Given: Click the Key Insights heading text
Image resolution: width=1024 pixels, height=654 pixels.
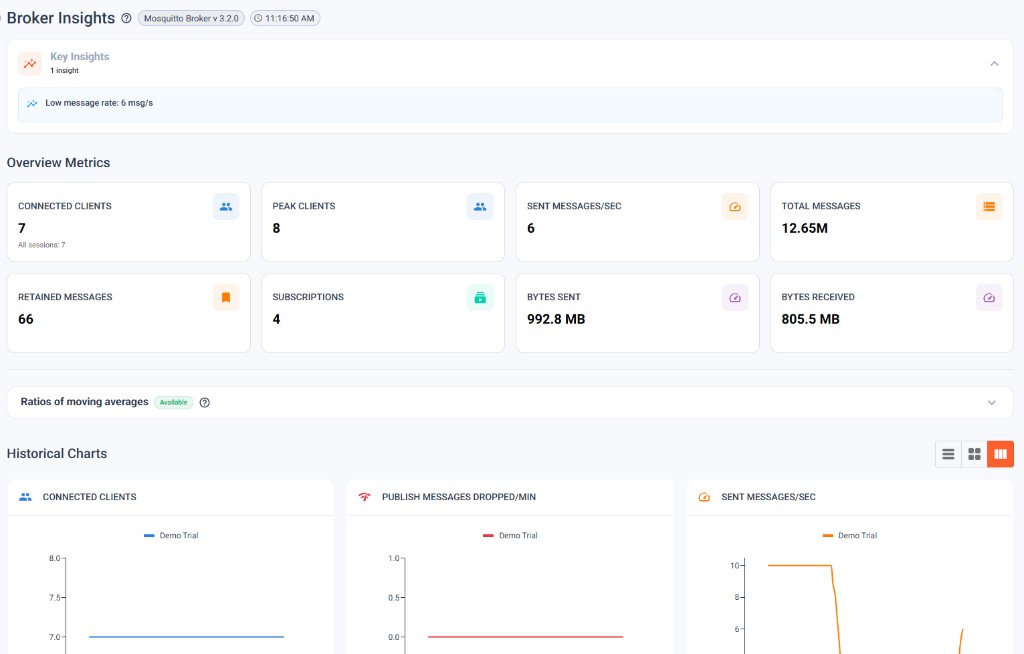Looking at the screenshot, I should click(80, 57).
